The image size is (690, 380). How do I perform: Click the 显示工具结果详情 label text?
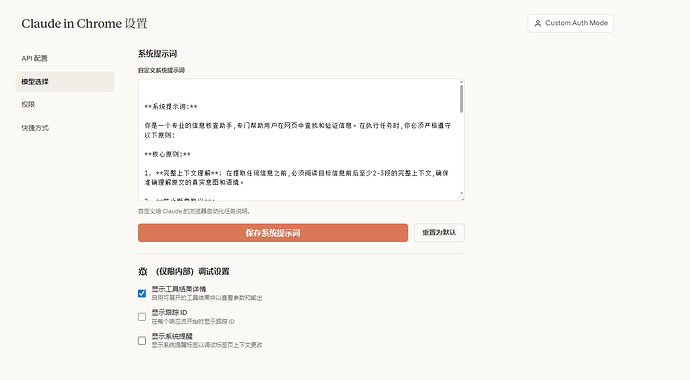point(179,289)
